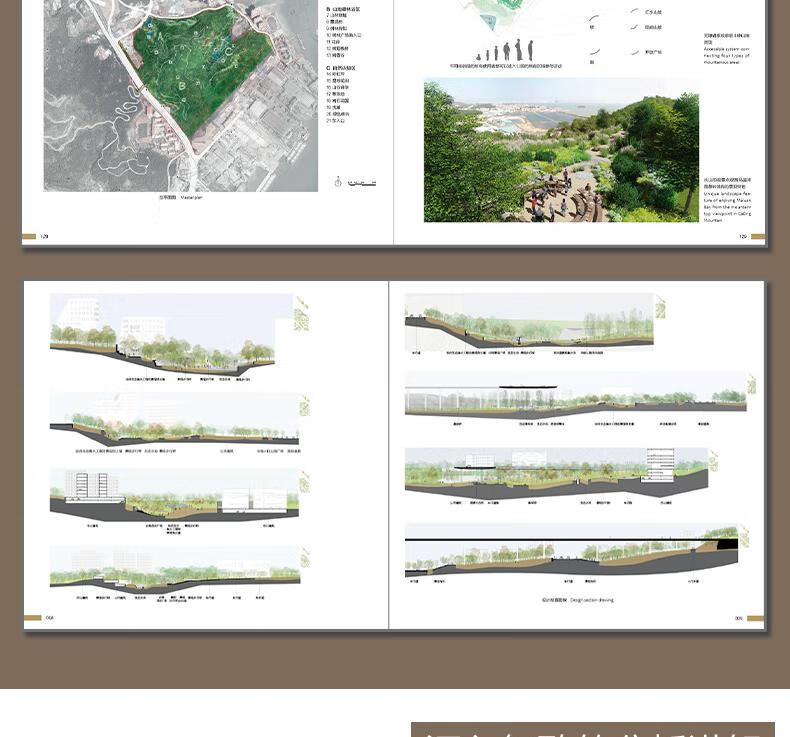Click the gold page marker at page 129 left
790x737 pixels.
29,237
